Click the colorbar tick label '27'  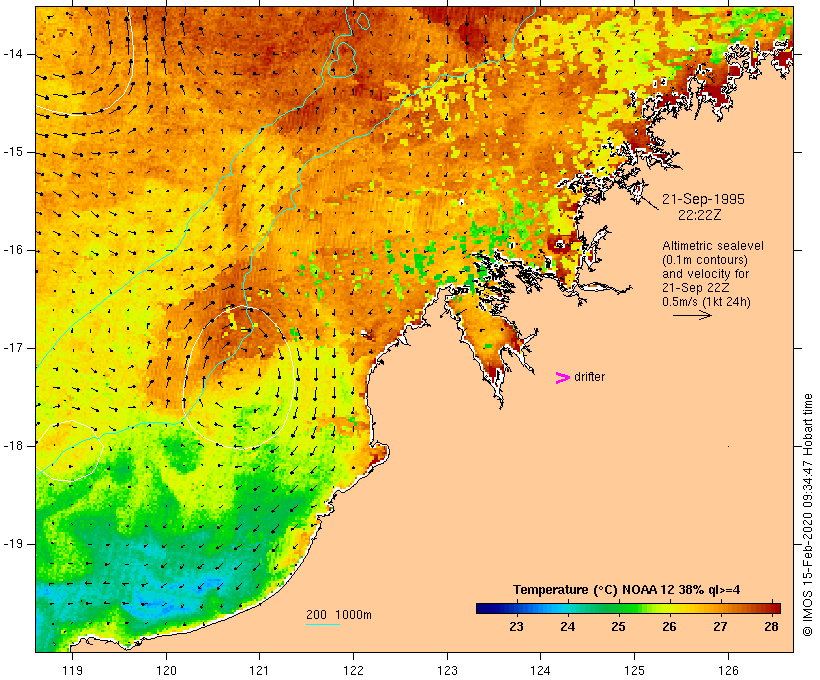pos(720,627)
